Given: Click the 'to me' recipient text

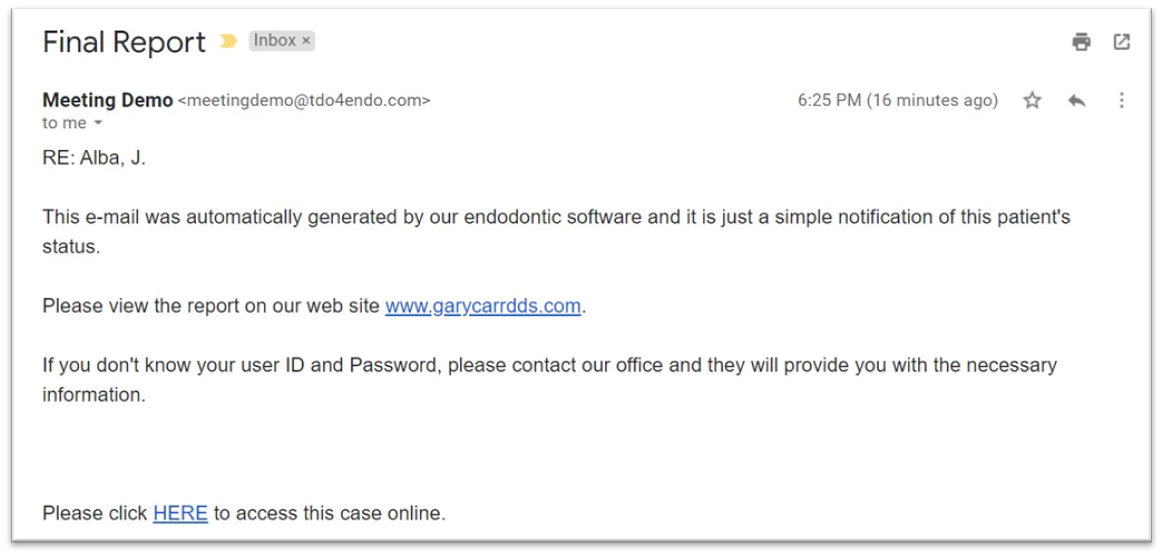Looking at the screenshot, I should [64, 123].
